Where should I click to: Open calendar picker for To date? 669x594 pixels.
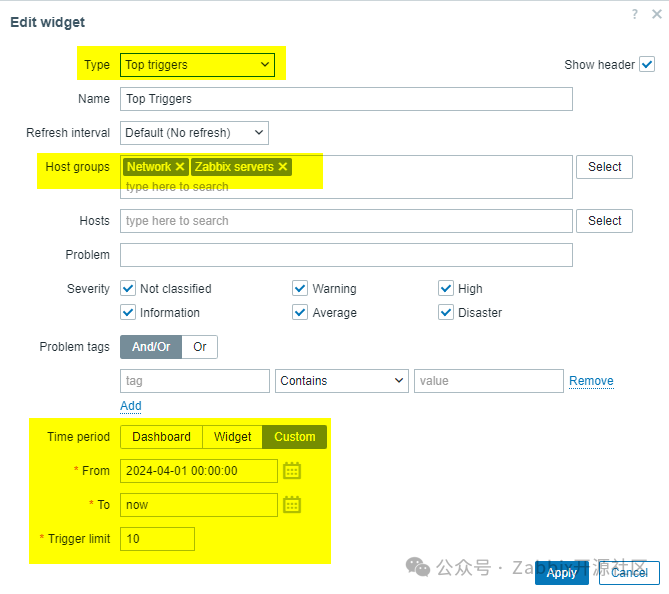pos(292,505)
